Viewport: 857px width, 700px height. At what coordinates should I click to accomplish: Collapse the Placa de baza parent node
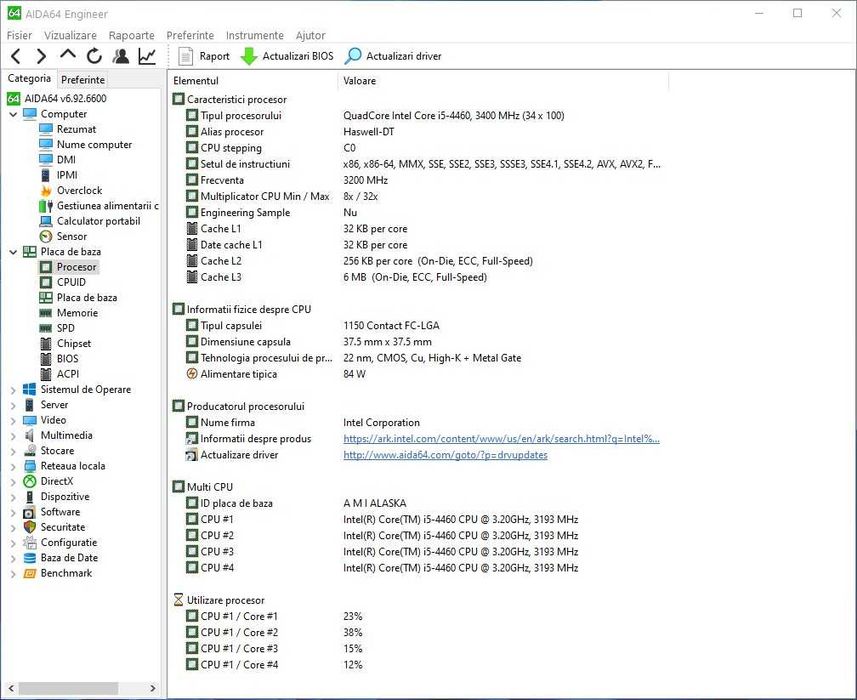pos(13,252)
